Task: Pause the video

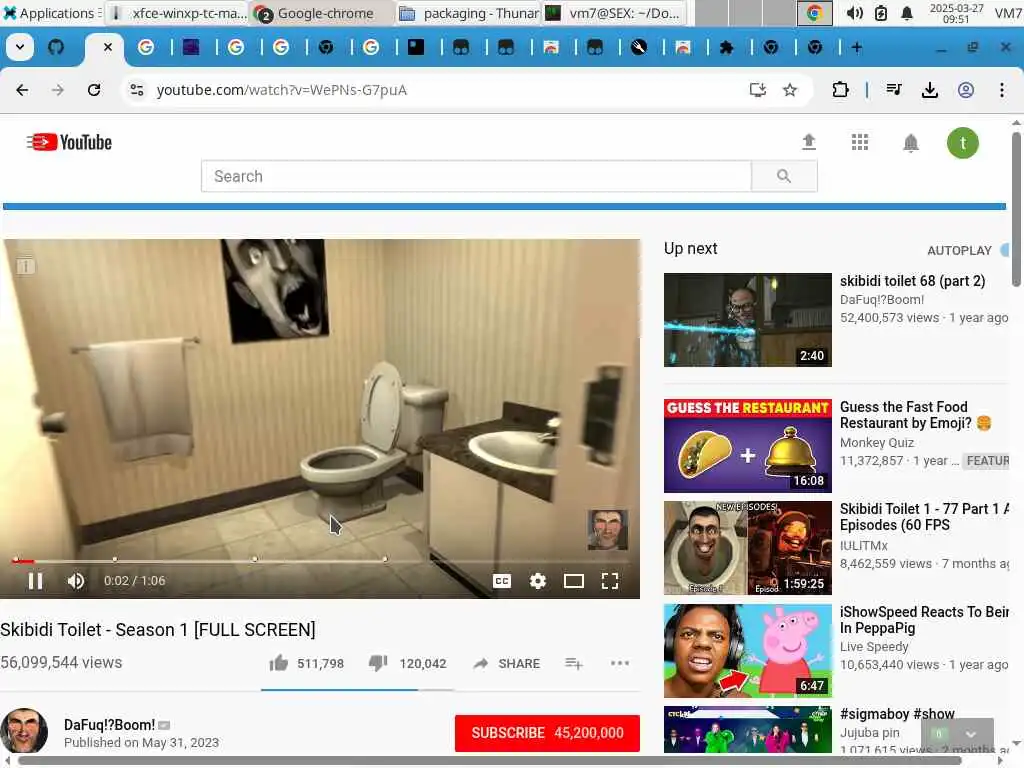Action: click(35, 581)
